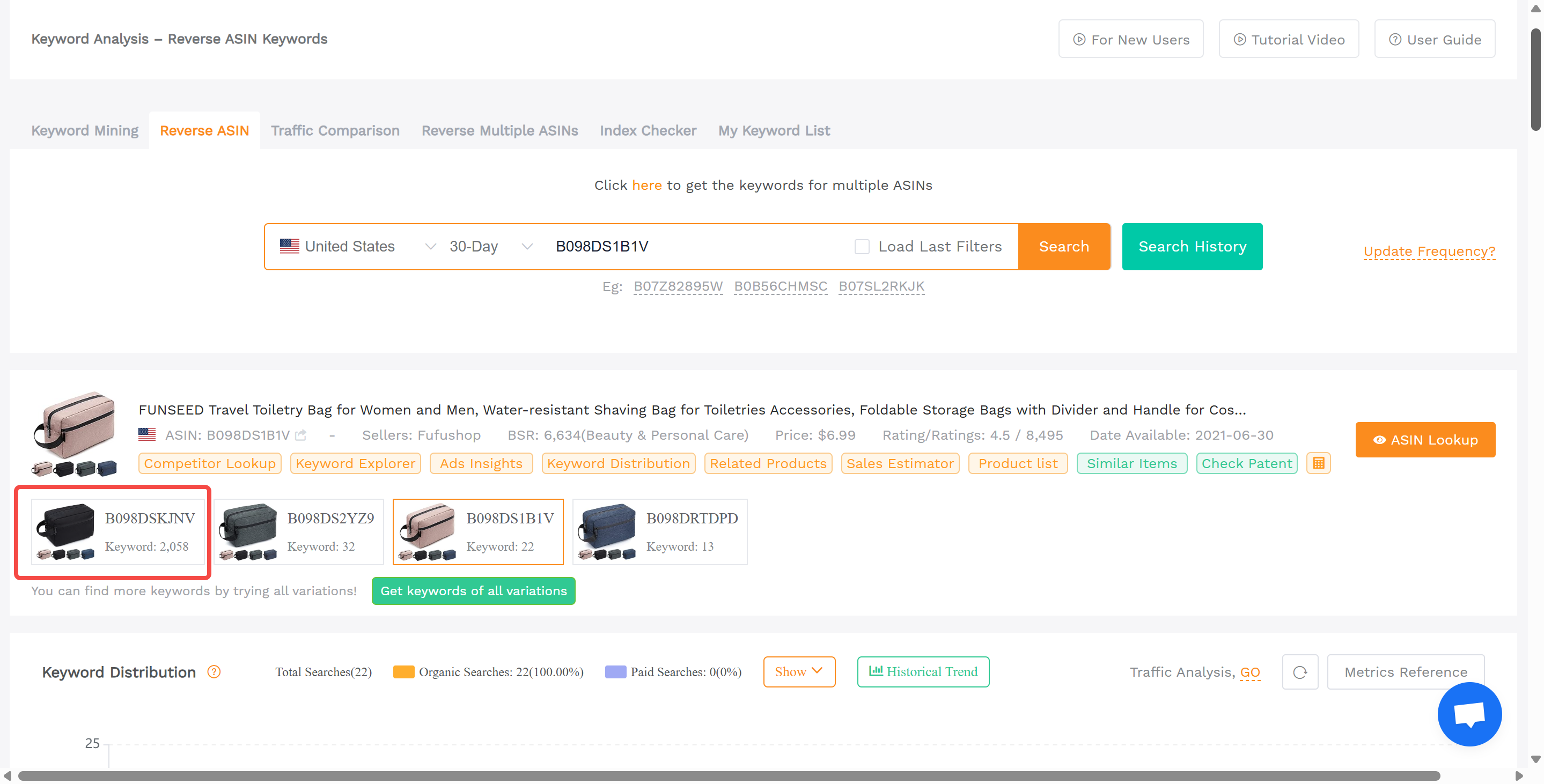This screenshot has height=784, width=1544.
Task: Click the Related Products tag
Action: click(x=767, y=463)
